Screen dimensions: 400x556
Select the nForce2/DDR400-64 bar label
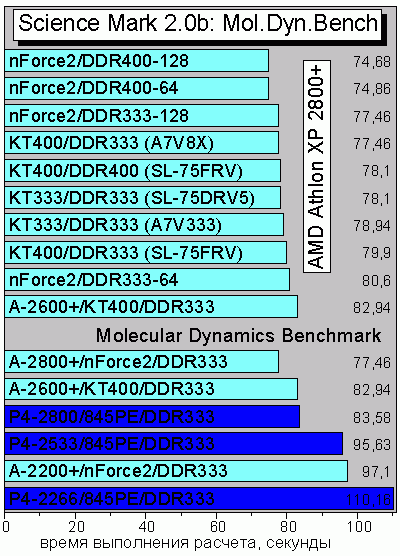tap(93, 88)
